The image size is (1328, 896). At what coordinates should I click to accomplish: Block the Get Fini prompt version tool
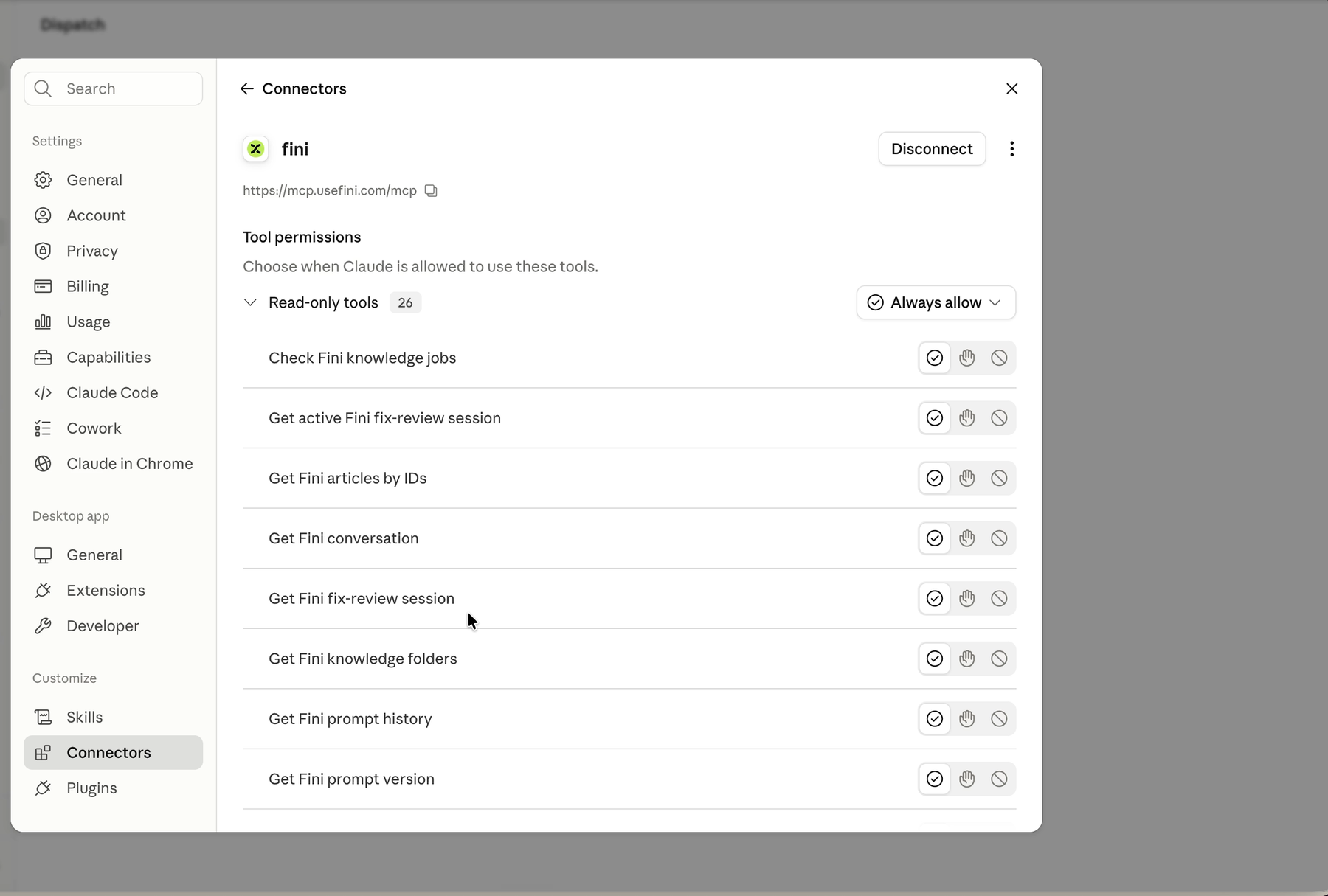[999, 779]
